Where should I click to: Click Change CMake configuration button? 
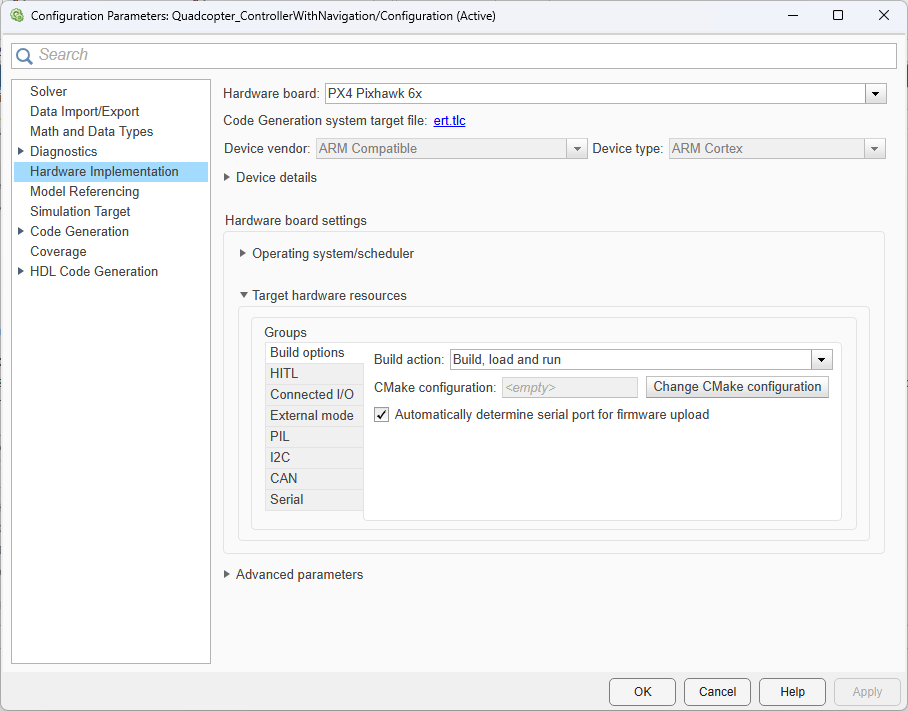tap(737, 387)
